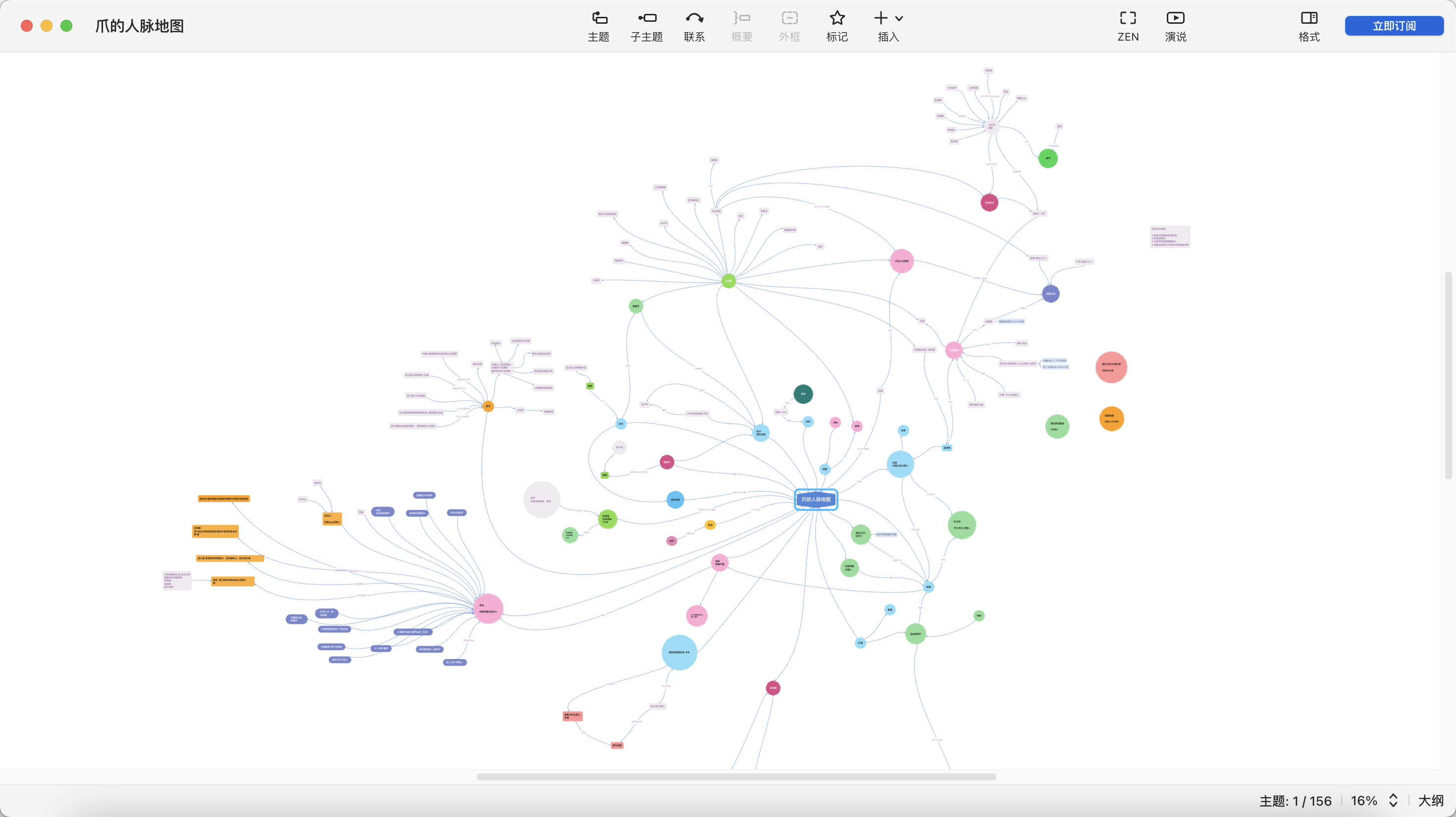Switch to 大纲 outline view
Screen dimensions: 1456x817
(1431, 801)
